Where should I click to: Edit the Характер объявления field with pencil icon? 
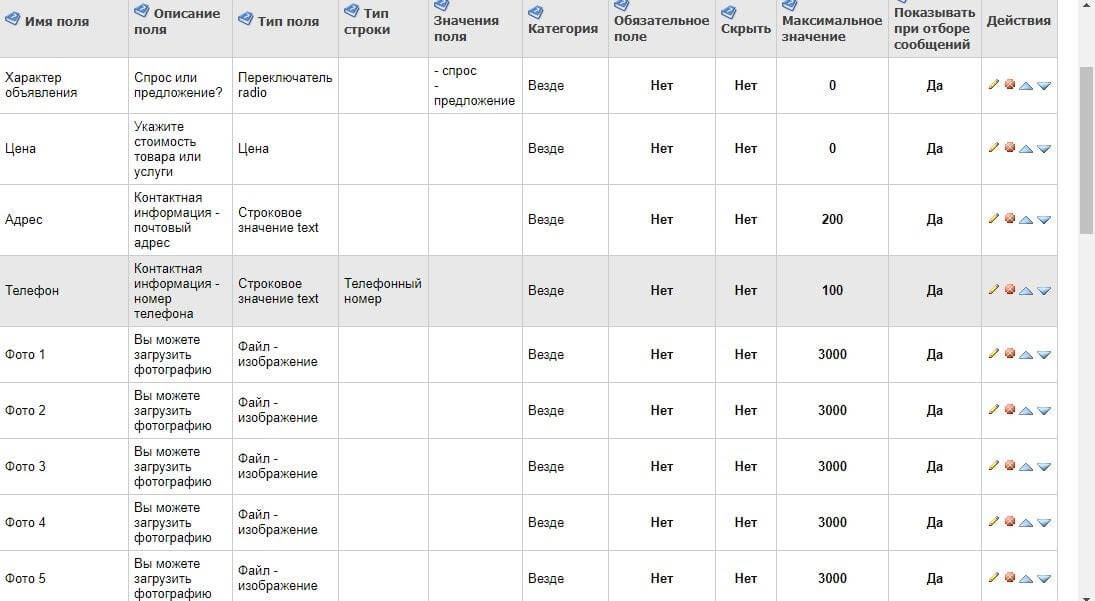tap(994, 85)
